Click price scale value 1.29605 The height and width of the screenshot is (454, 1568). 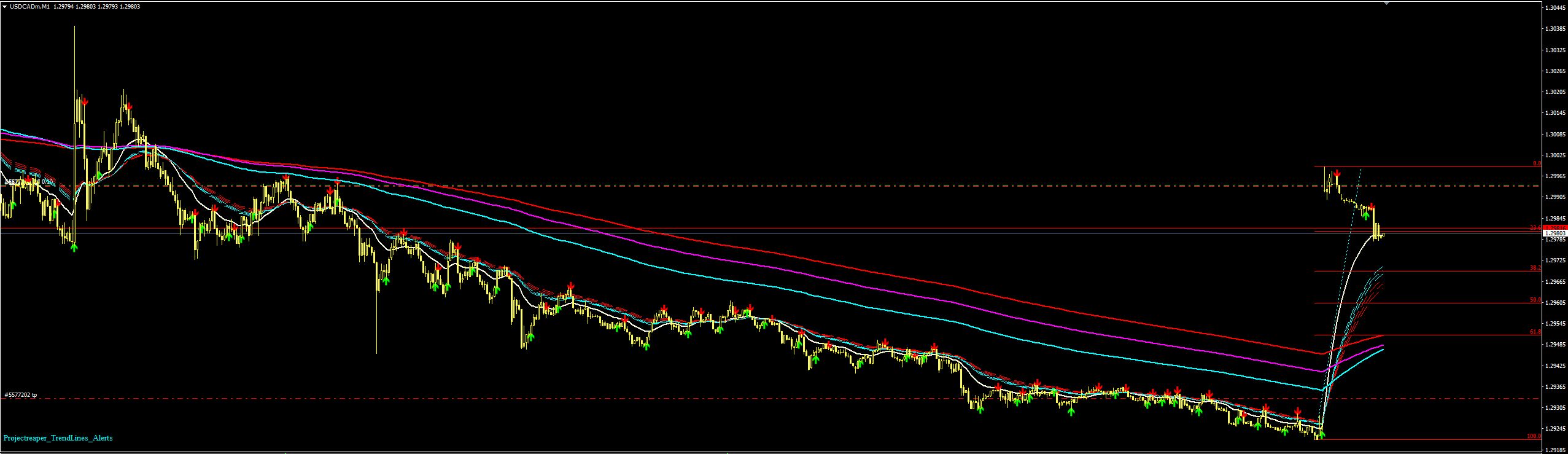(x=1554, y=303)
